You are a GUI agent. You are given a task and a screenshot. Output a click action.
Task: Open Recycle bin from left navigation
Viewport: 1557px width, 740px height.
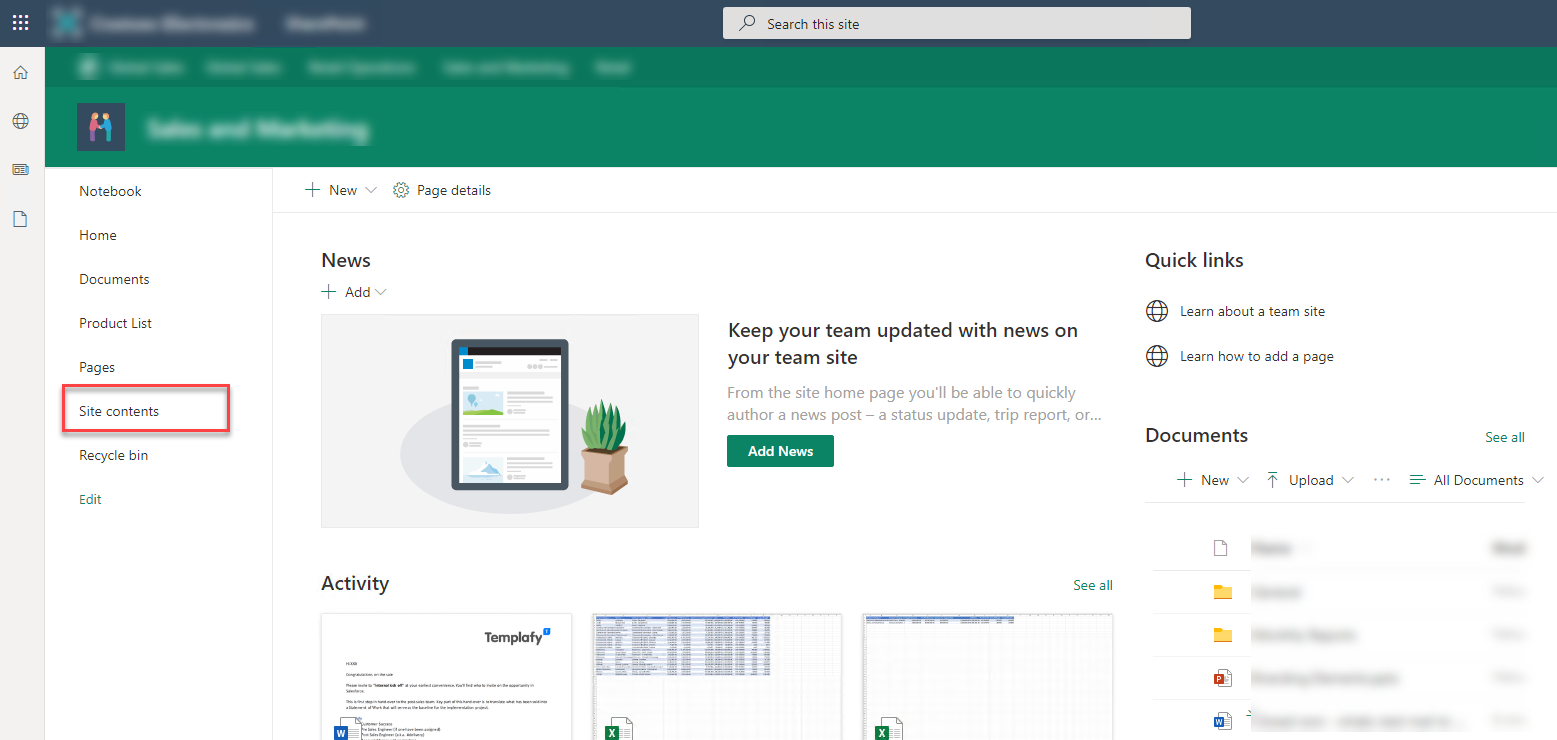click(x=114, y=455)
